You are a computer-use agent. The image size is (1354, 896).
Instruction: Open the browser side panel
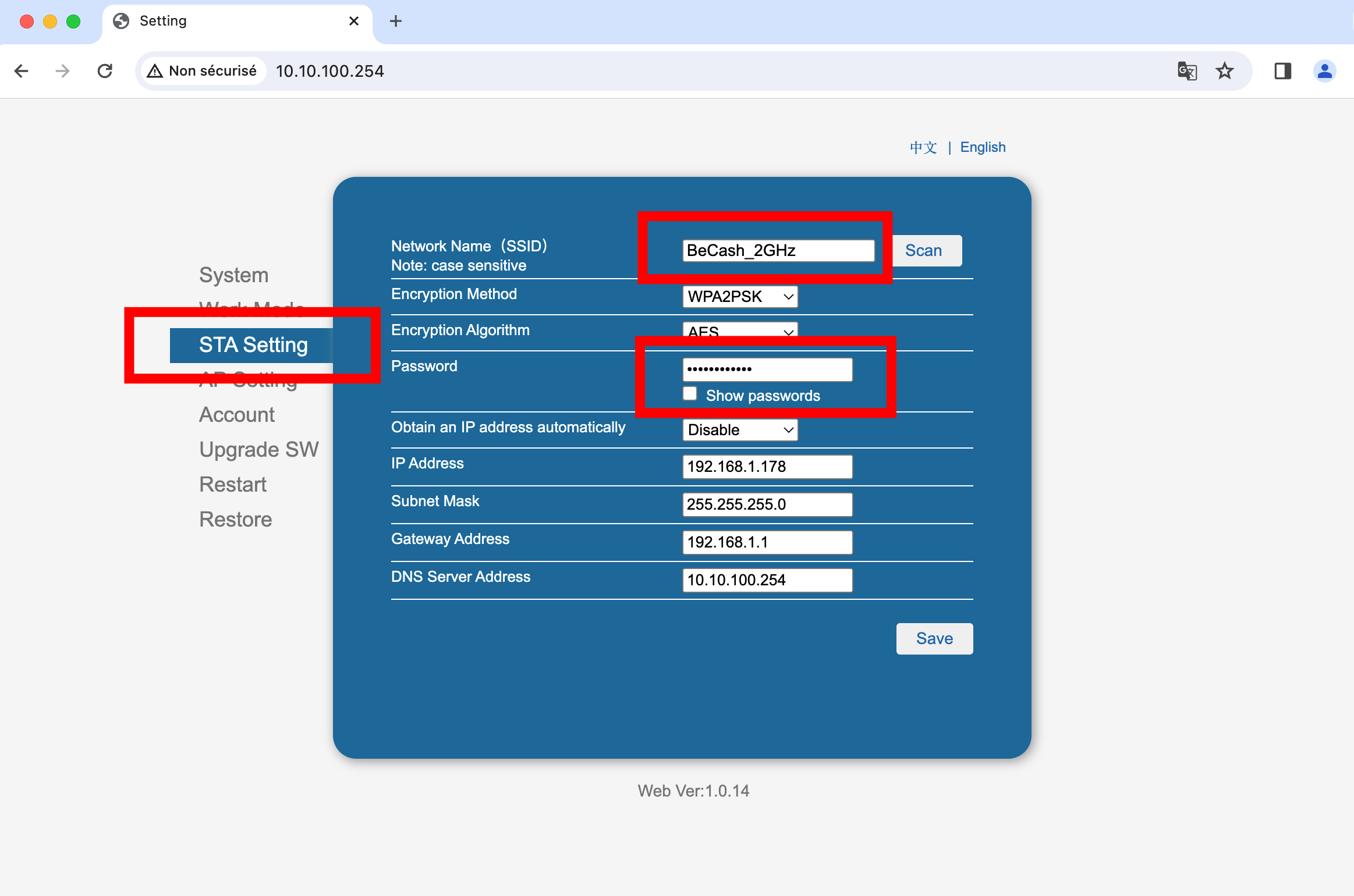1282,71
